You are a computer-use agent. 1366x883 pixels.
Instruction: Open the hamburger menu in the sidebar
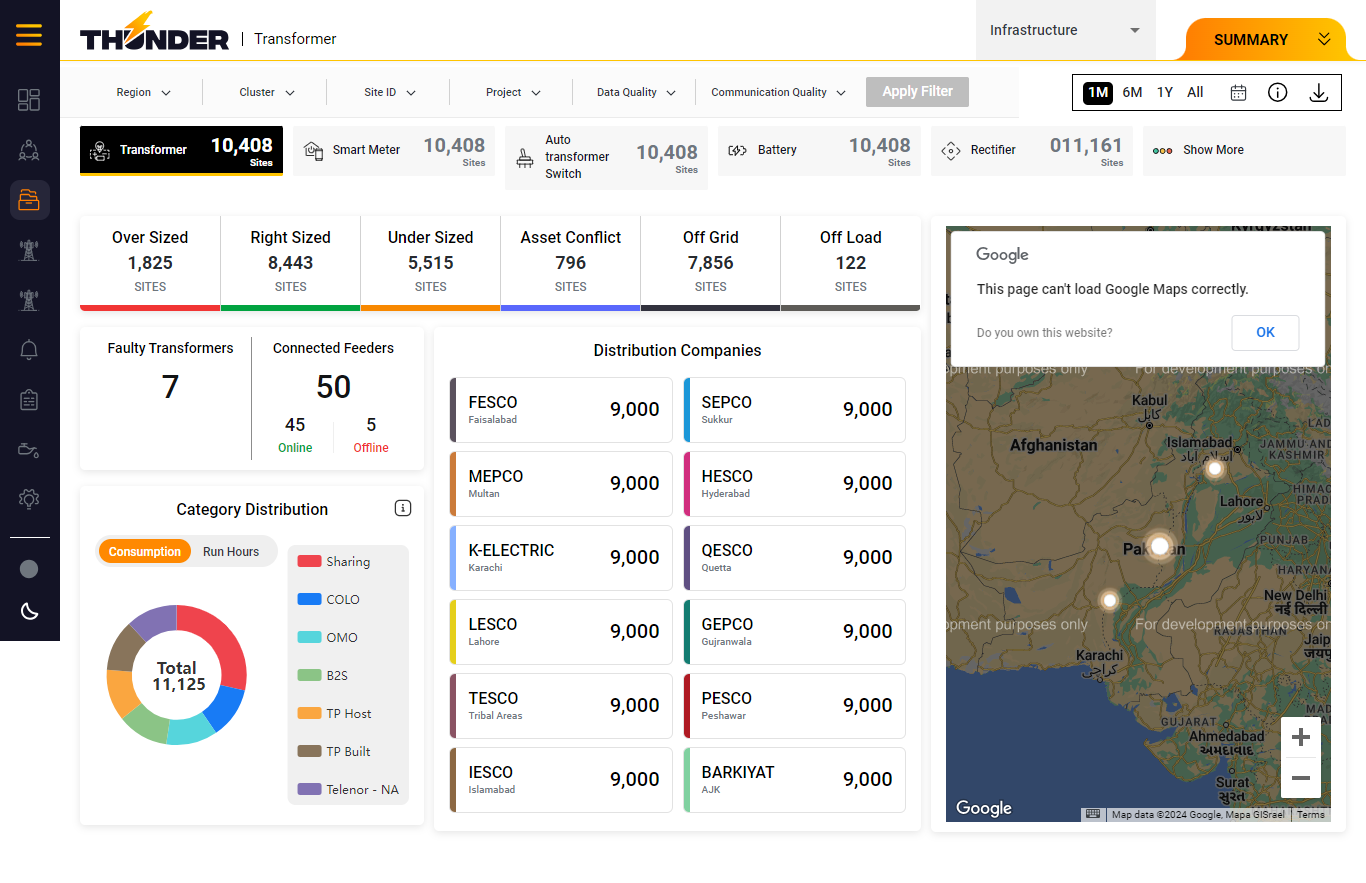(x=29, y=35)
